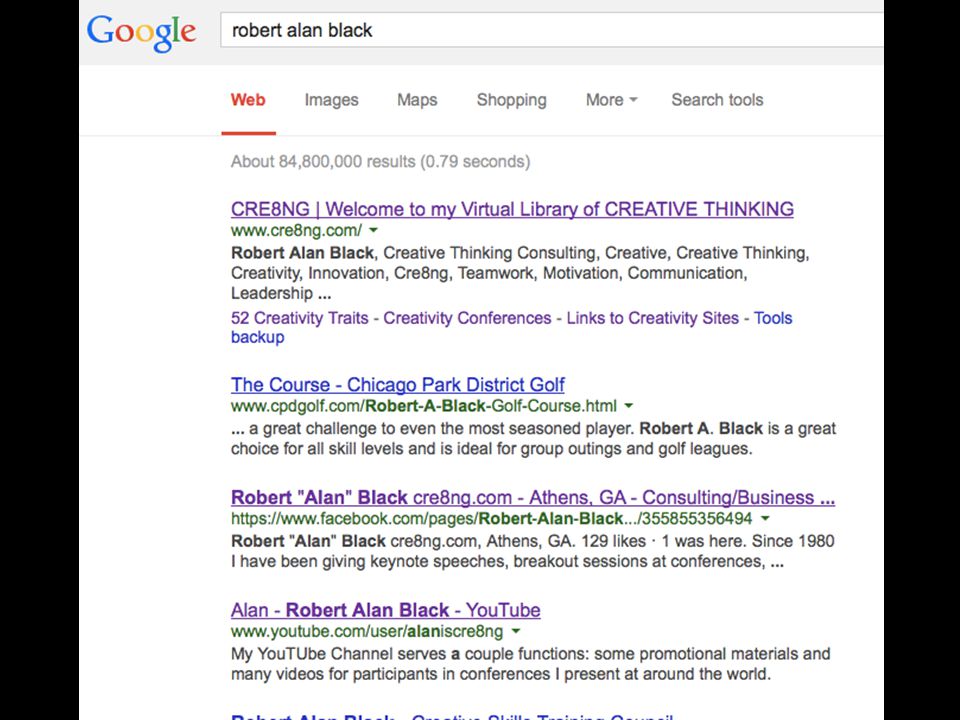Expand dropdown arrow beside facebook.com URL
The image size is (960, 720).
point(765,519)
